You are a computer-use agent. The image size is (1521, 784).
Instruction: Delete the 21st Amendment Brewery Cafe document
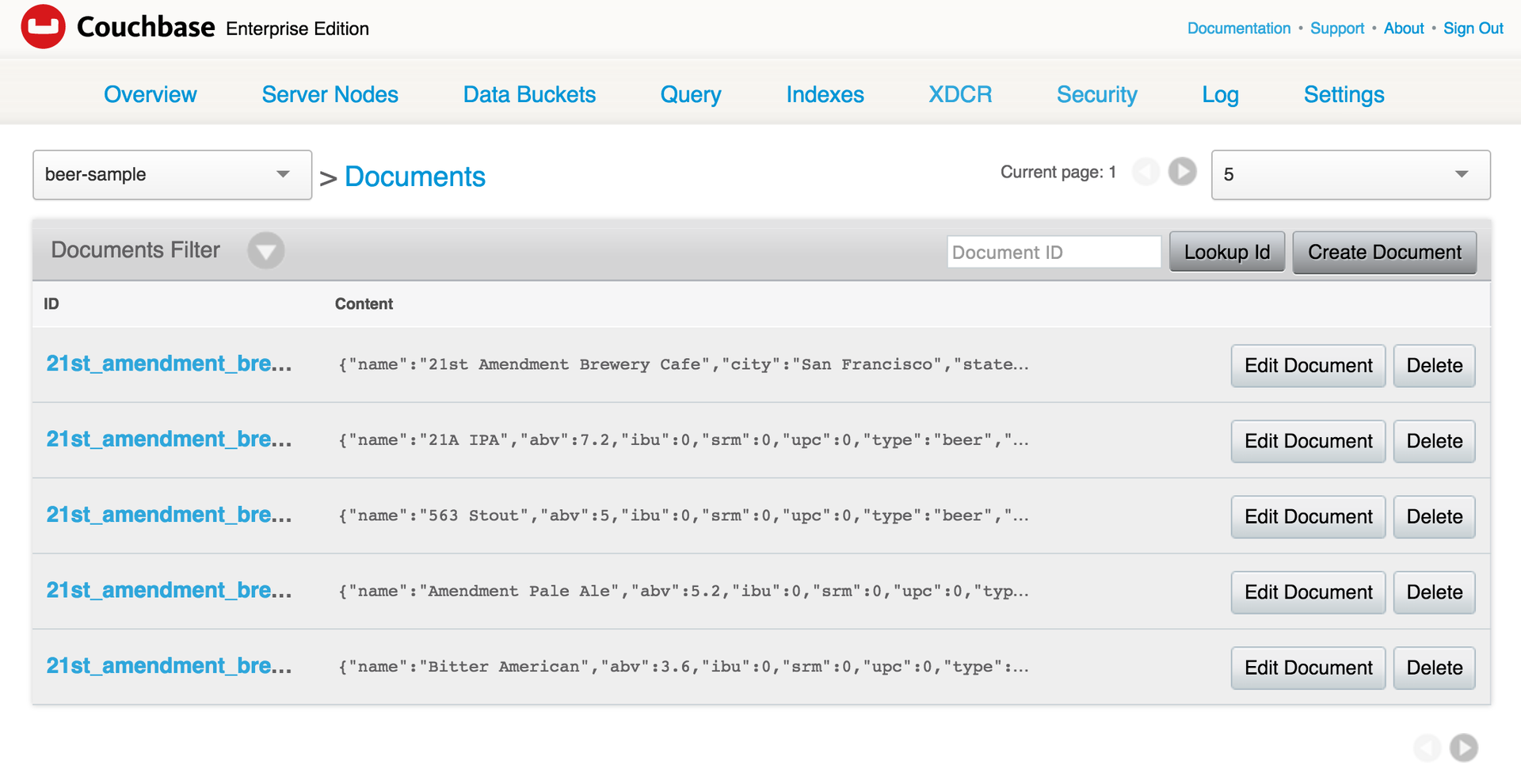(1434, 366)
